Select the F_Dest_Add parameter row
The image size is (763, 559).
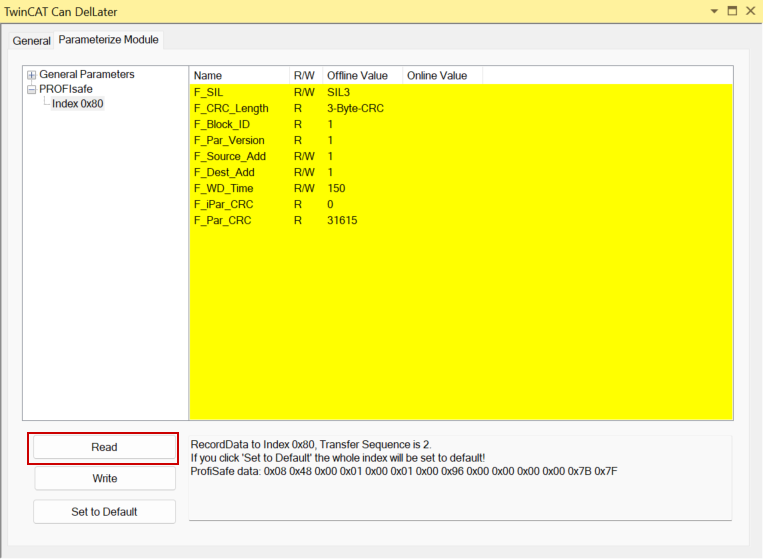click(461, 173)
